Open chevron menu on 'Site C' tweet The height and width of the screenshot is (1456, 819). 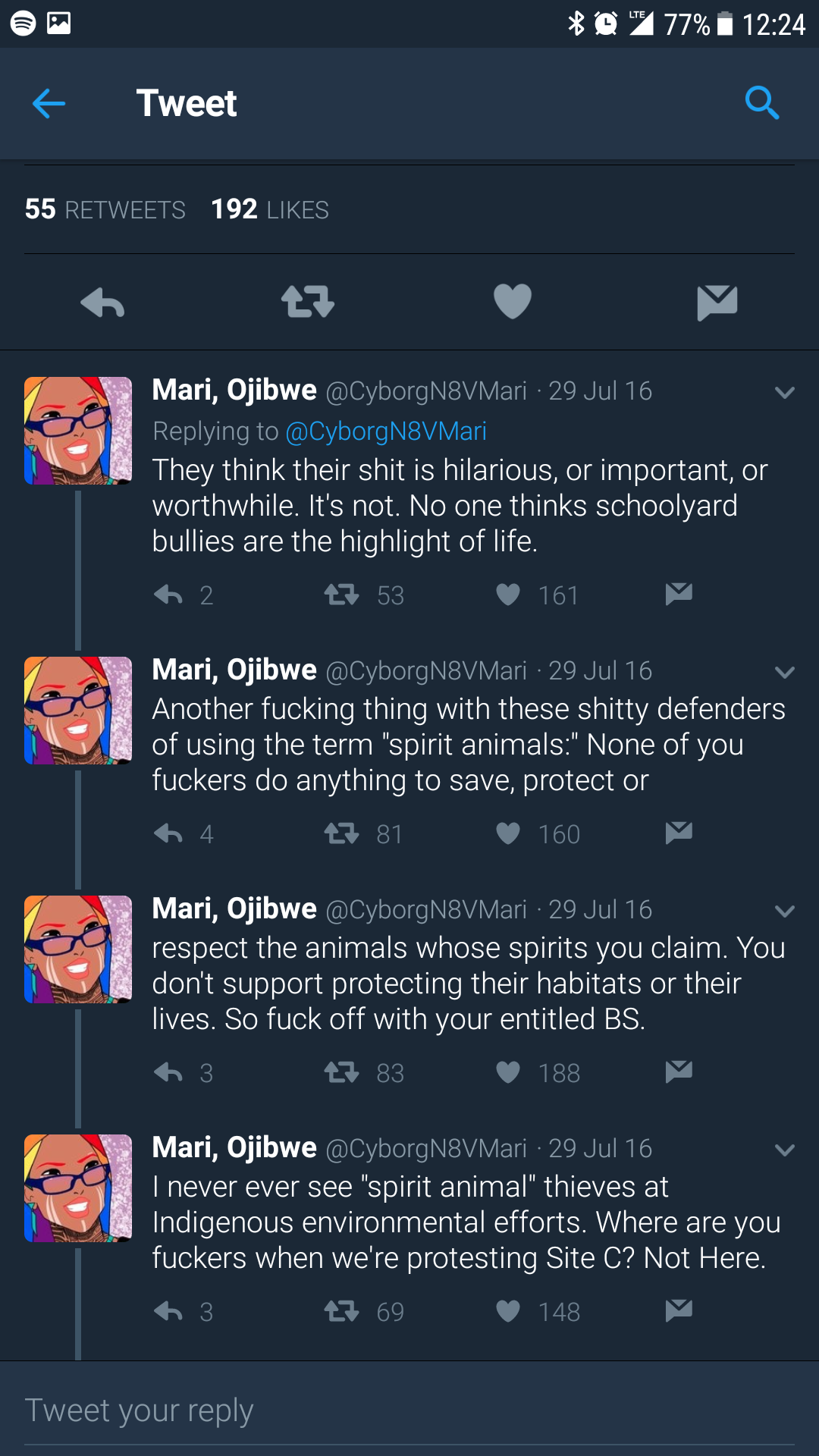(785, 1150)
